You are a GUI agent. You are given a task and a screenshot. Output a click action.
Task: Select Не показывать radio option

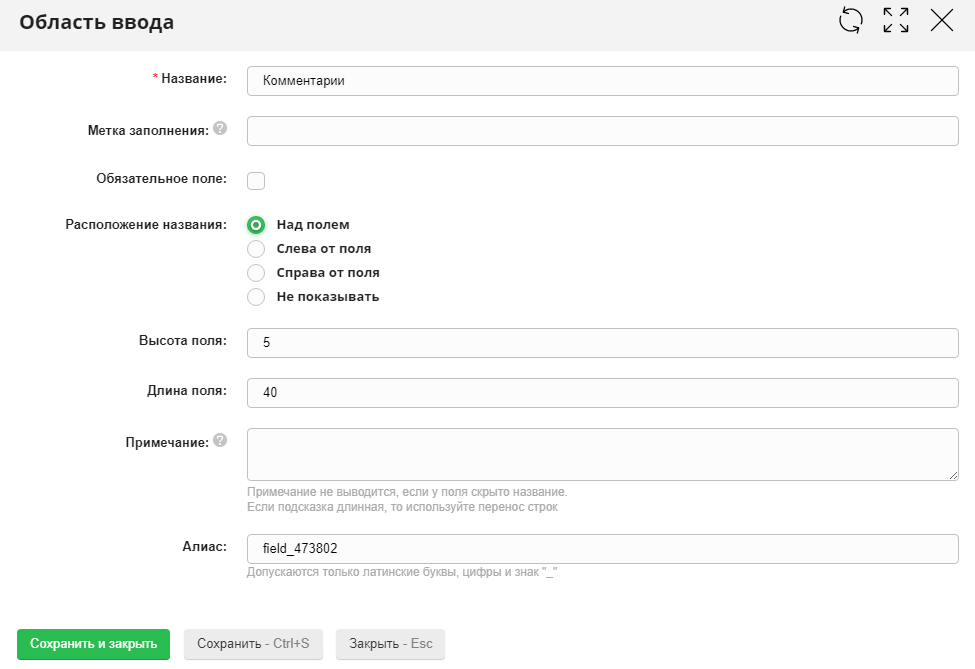click(256, 297)
